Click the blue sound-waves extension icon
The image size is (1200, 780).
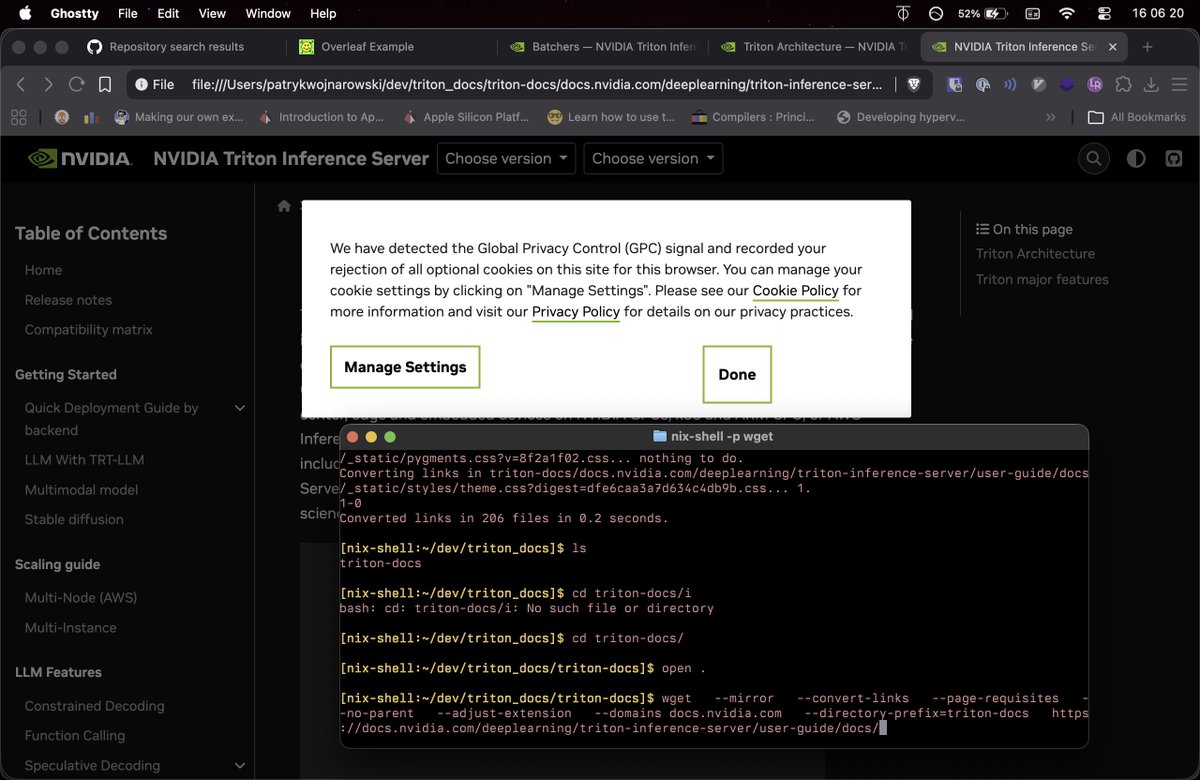point(1011,85)
